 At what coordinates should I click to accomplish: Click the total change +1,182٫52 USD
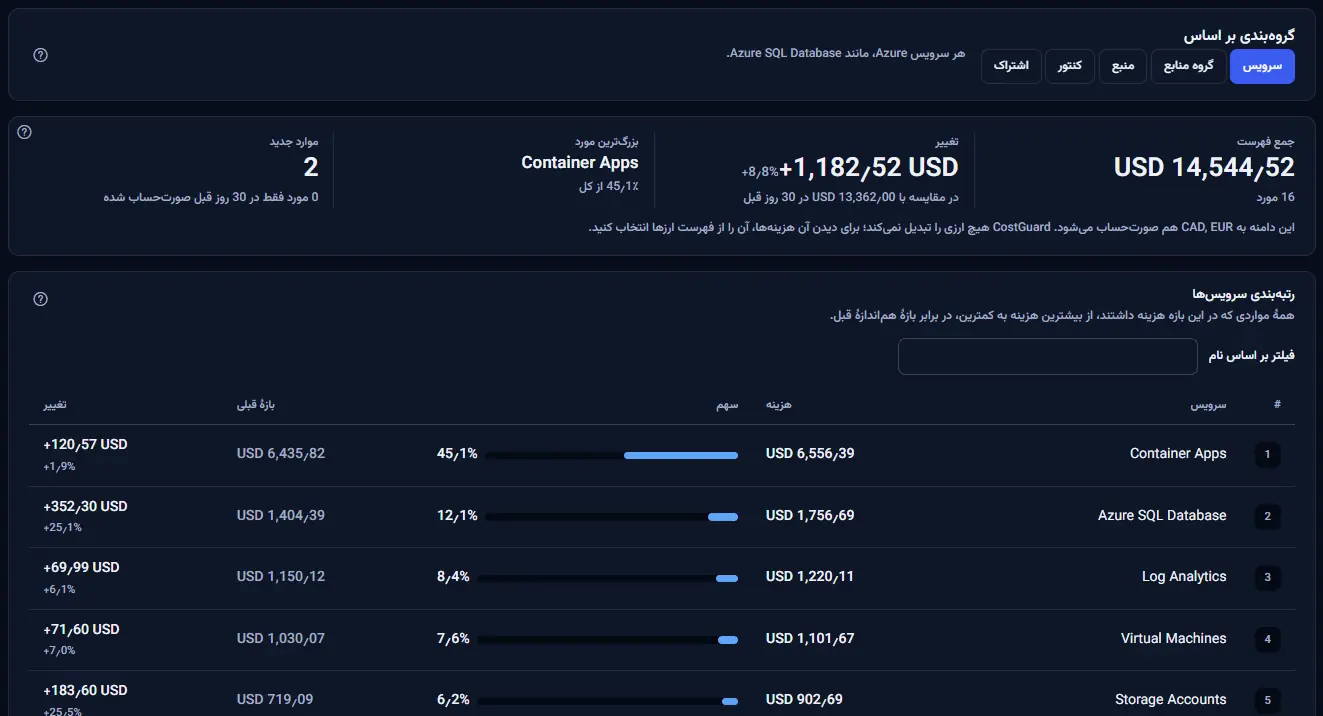(869, 167)
